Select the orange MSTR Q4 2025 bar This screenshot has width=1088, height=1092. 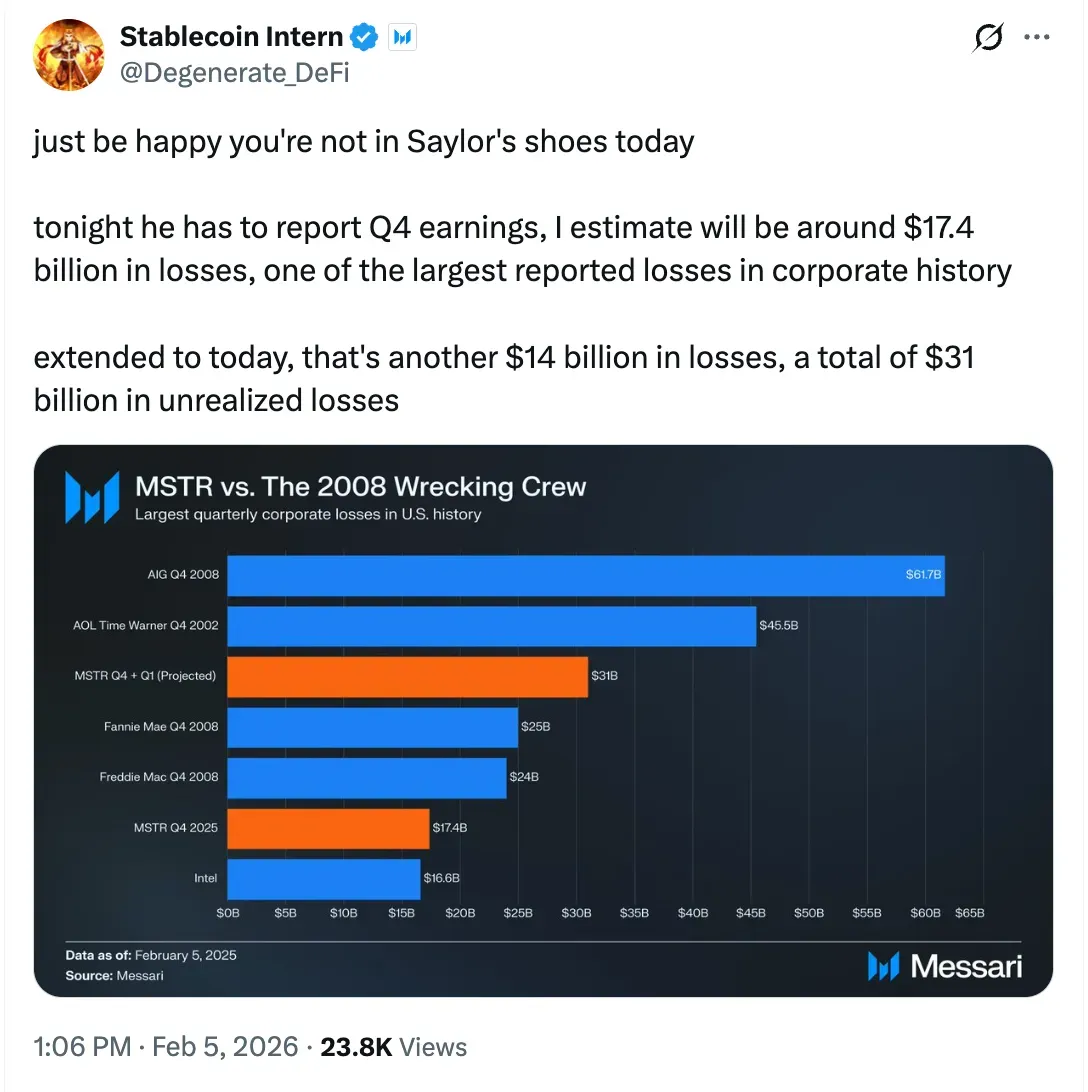click(329, 828)
